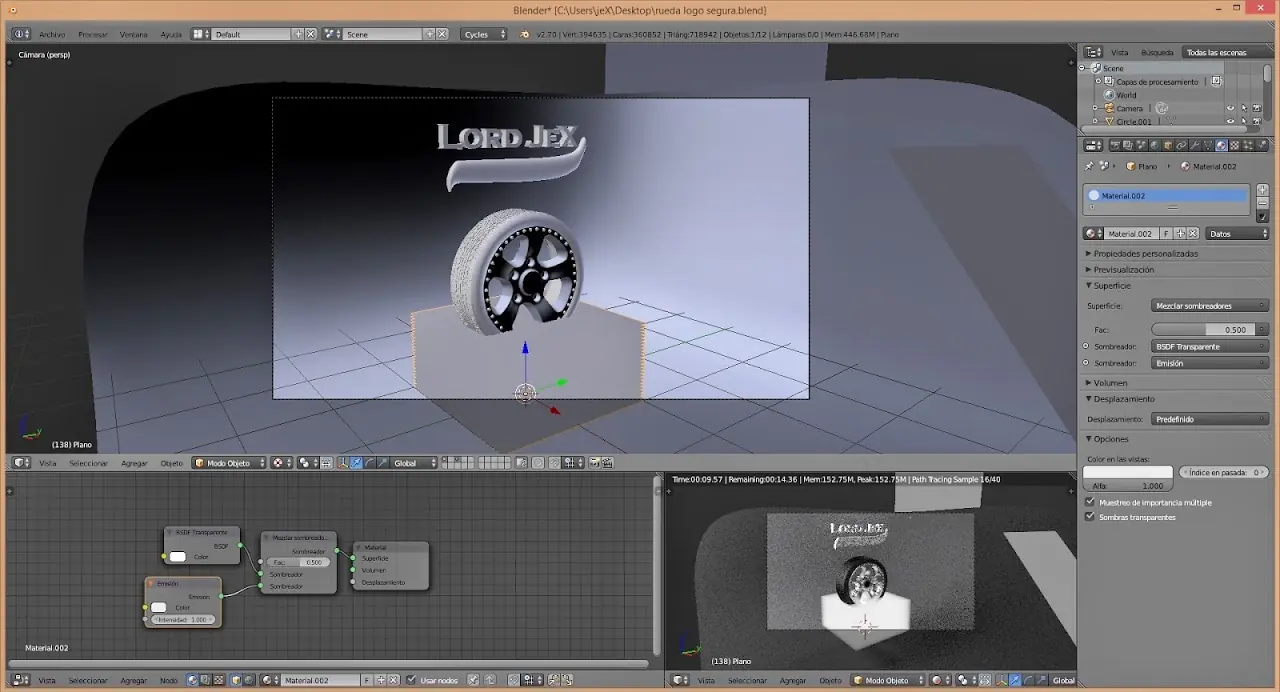Toggle fake user F button for material
The image size is (1280, 692).
[1166, 233]
